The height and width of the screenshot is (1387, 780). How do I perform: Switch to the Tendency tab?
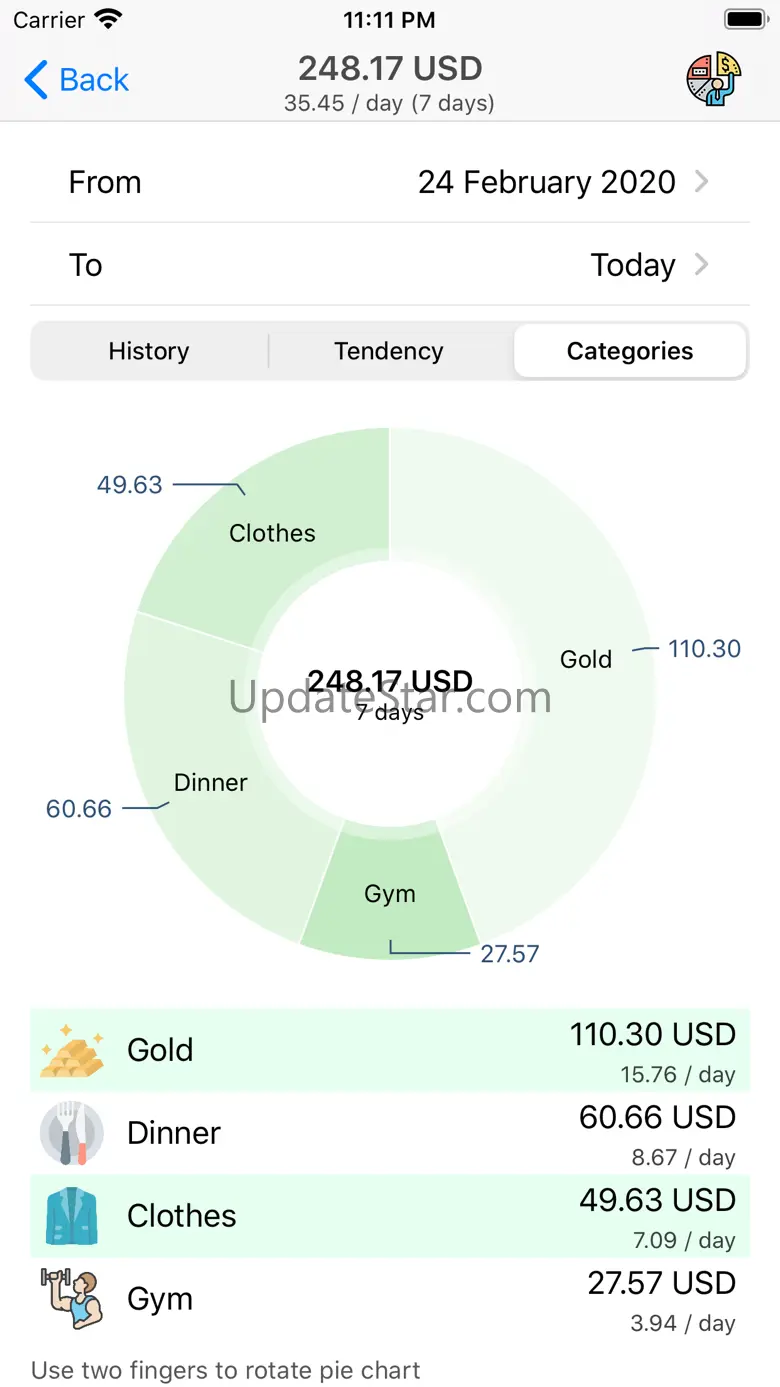click(x=389, y=351)
